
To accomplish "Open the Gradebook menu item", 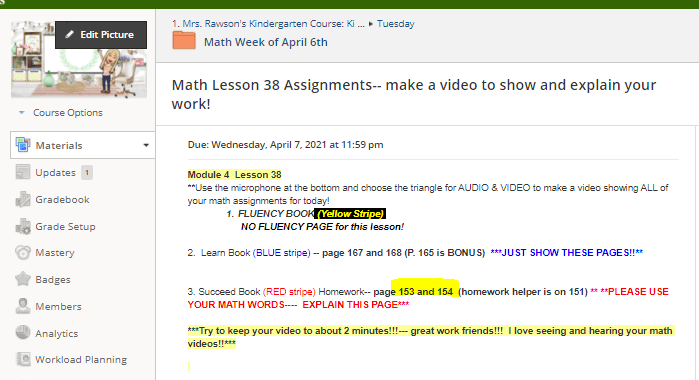I will pos(62,199).
